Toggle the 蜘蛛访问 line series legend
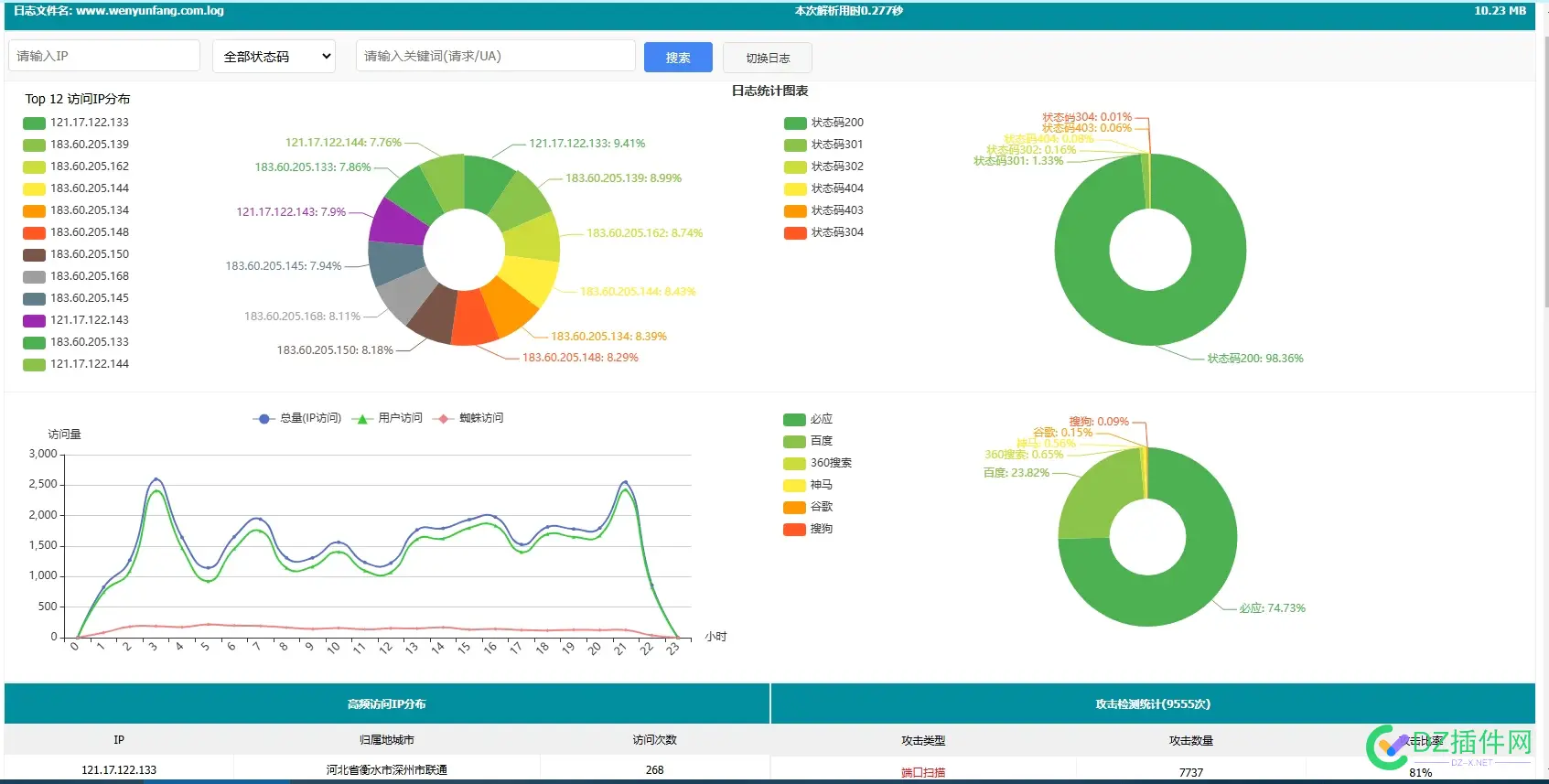 (469, 418)
